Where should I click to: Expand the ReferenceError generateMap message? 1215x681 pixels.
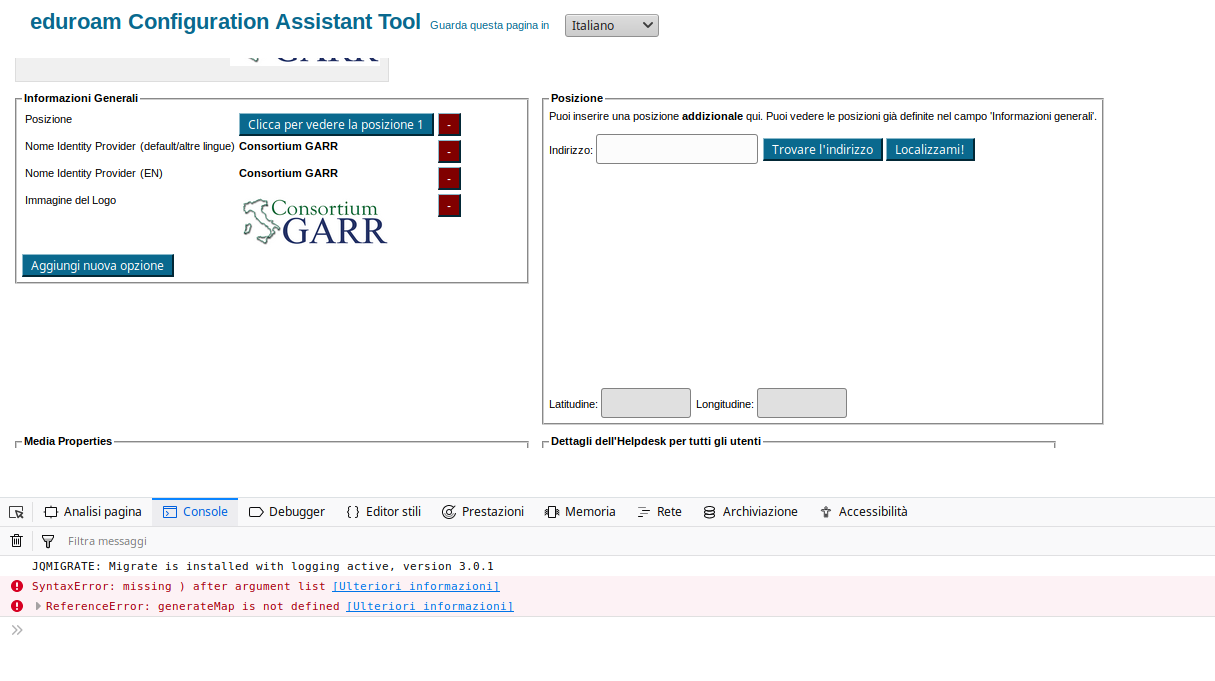pyautogui.click(x=39, y=606)
